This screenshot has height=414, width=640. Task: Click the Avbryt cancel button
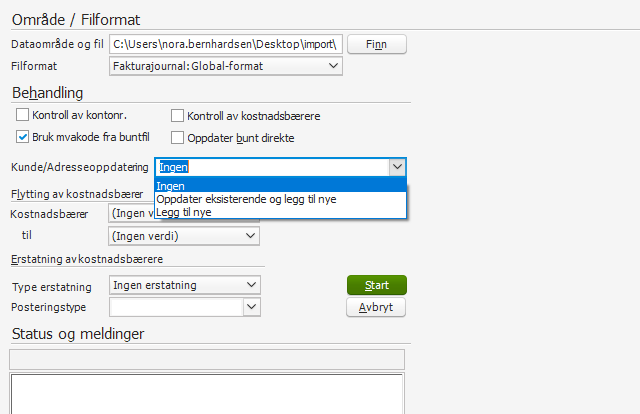click(376, 308)
